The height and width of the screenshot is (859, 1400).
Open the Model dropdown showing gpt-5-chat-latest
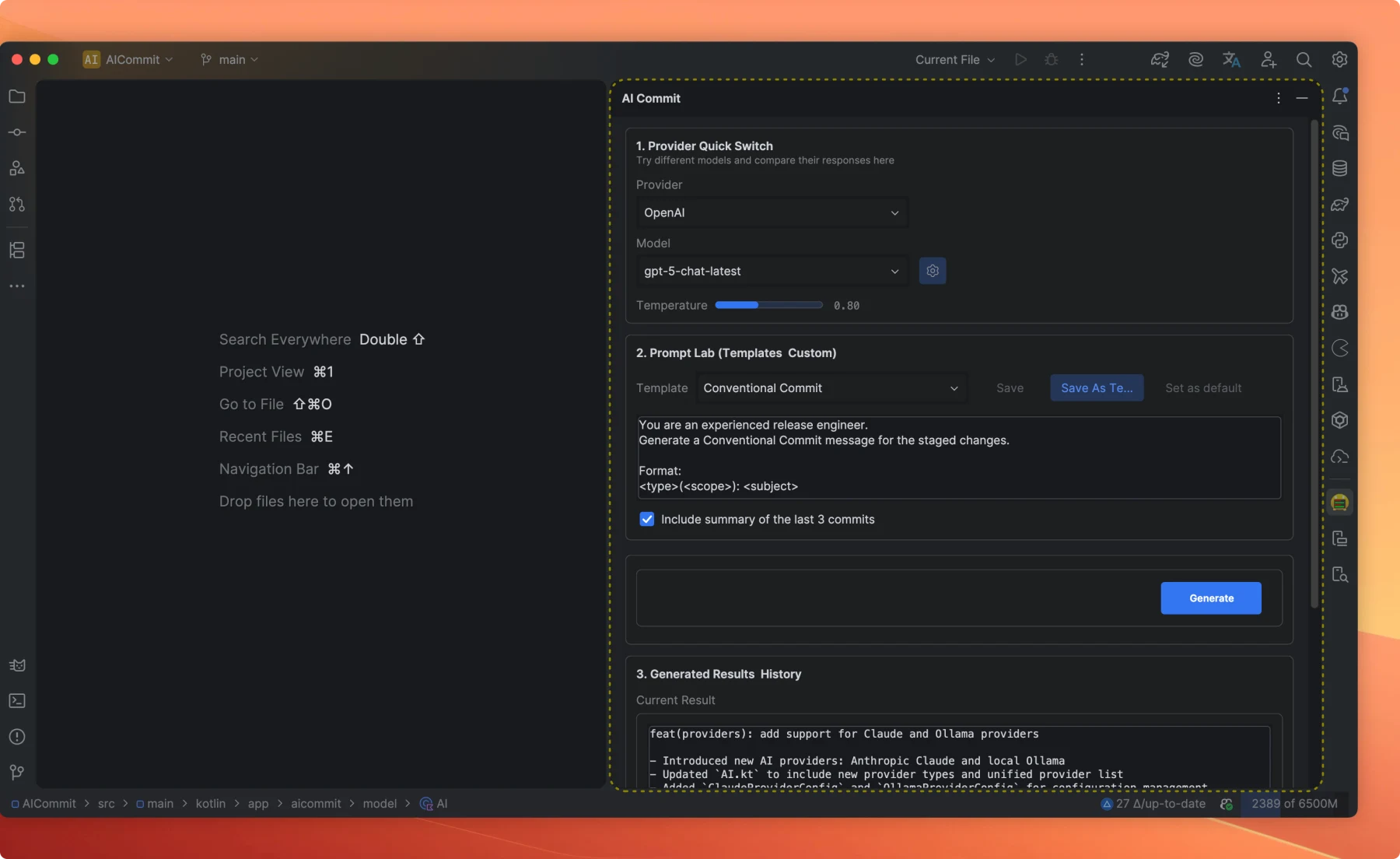coord(772,271)
